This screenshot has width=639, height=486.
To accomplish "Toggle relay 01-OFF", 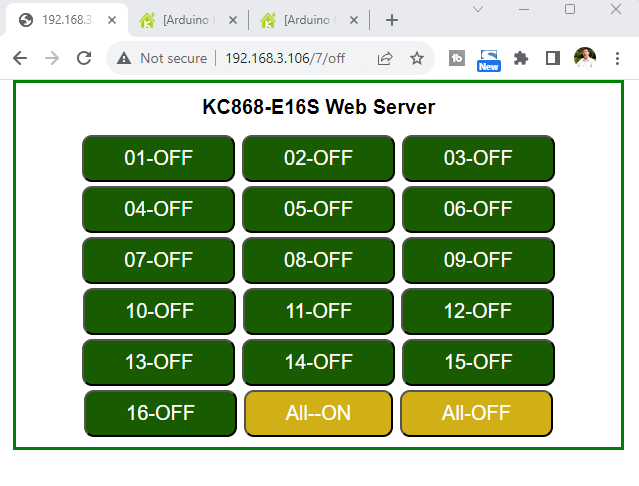I will (x=158, y=158).
